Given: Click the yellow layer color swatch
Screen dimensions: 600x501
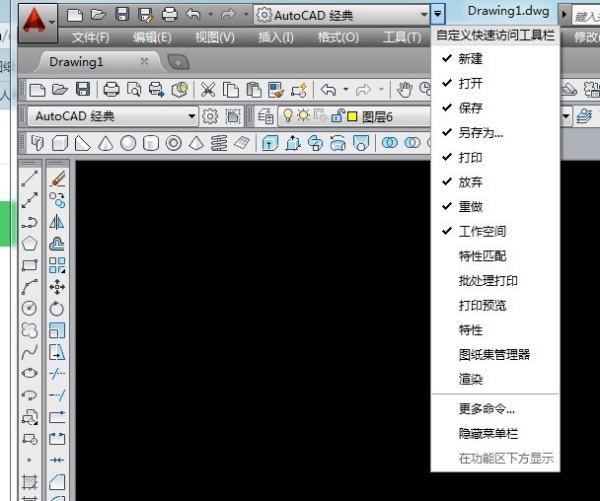Looking at the screenshot, I should 352,116.
